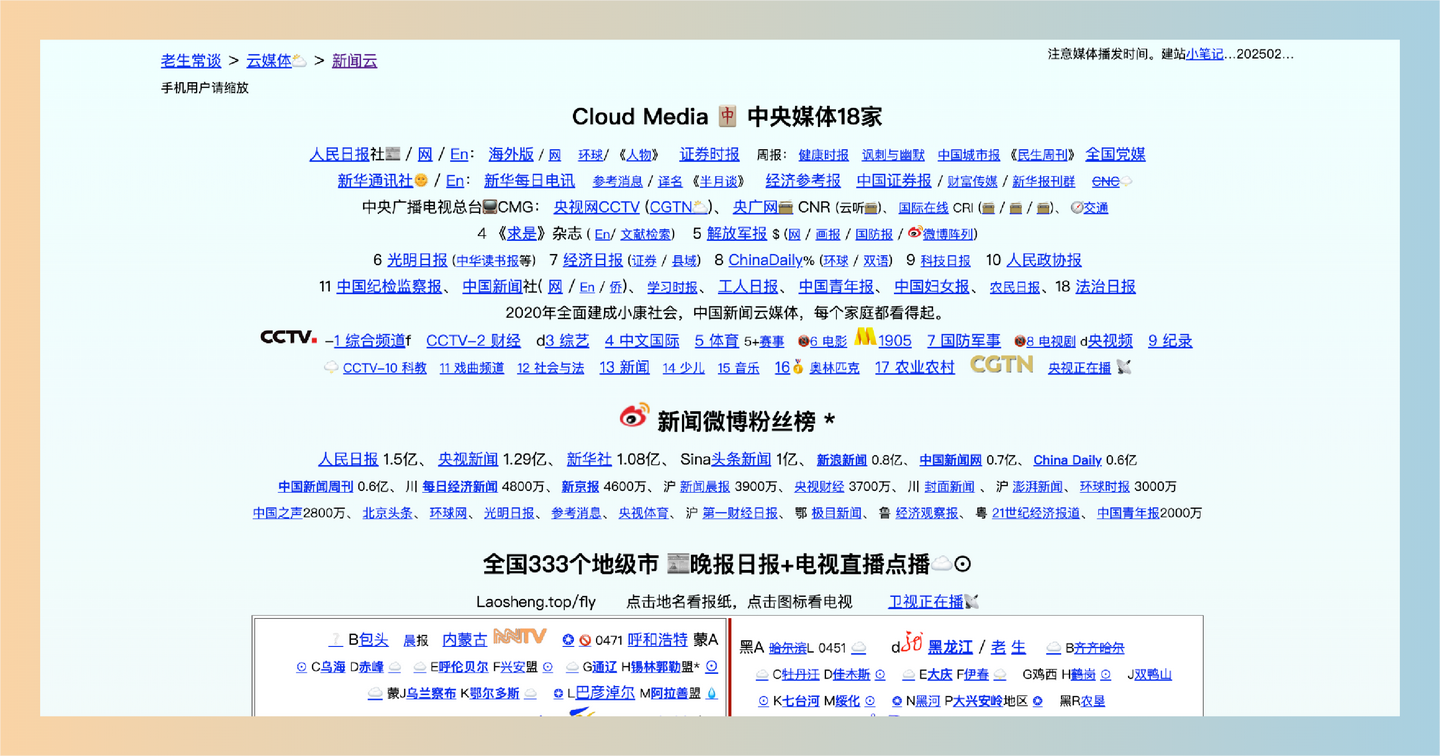Viewport: 1440px width, 756px height.
Task: Open the ChinaDaily link in the central media list
Action: [x=765, y=260]
